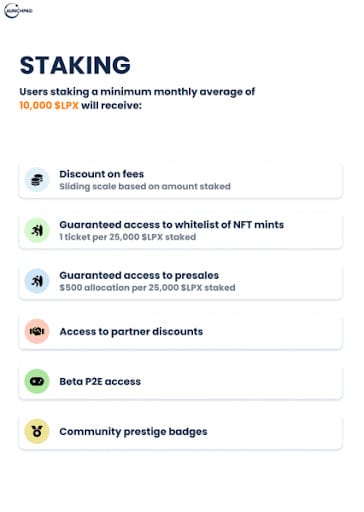
Task: Click $500 allocation per 25,000 $LPX staked subtitle
Action: (x=147, y=288)
